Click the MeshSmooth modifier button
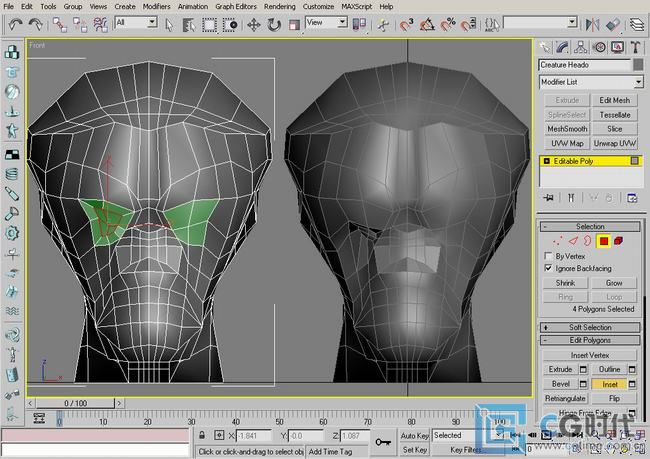This screenshot has height=459, width=650. 567,129
